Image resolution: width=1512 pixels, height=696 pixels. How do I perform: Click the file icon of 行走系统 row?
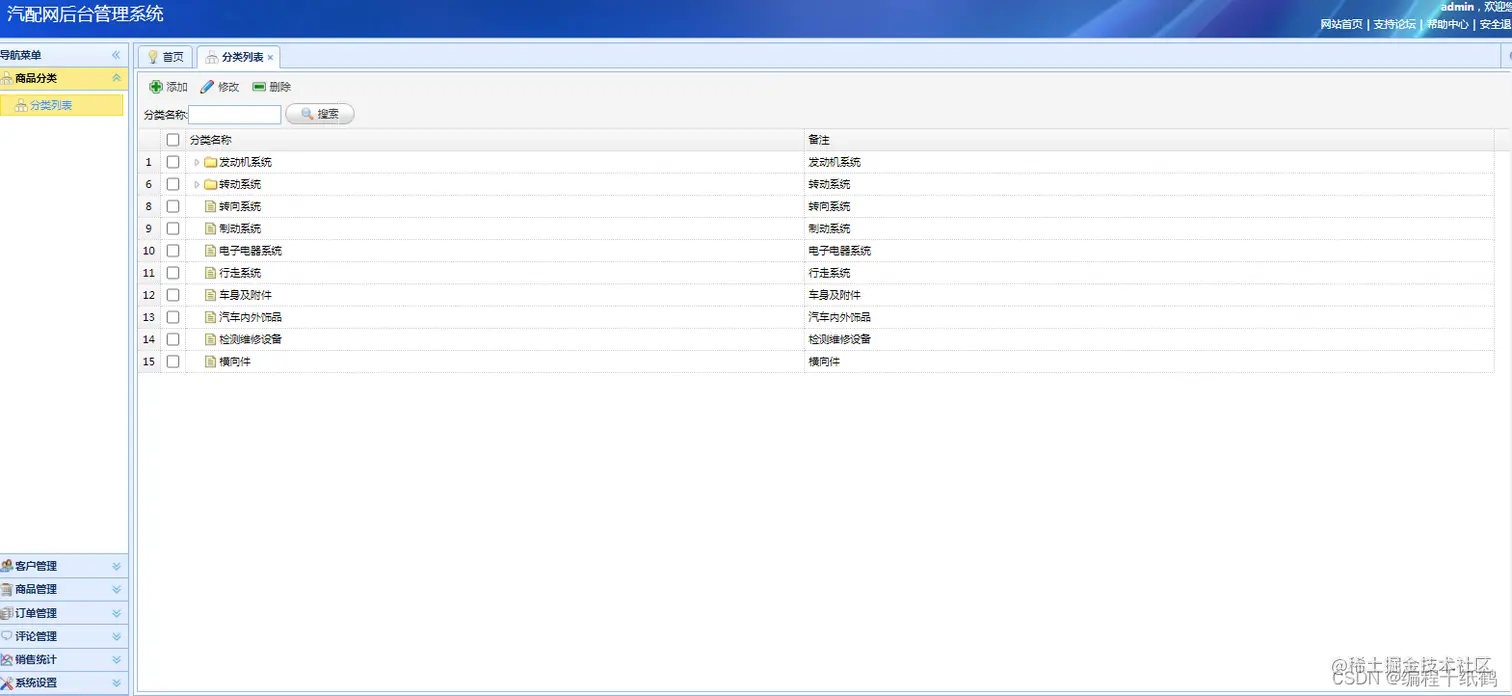click(x=210, y=272)
